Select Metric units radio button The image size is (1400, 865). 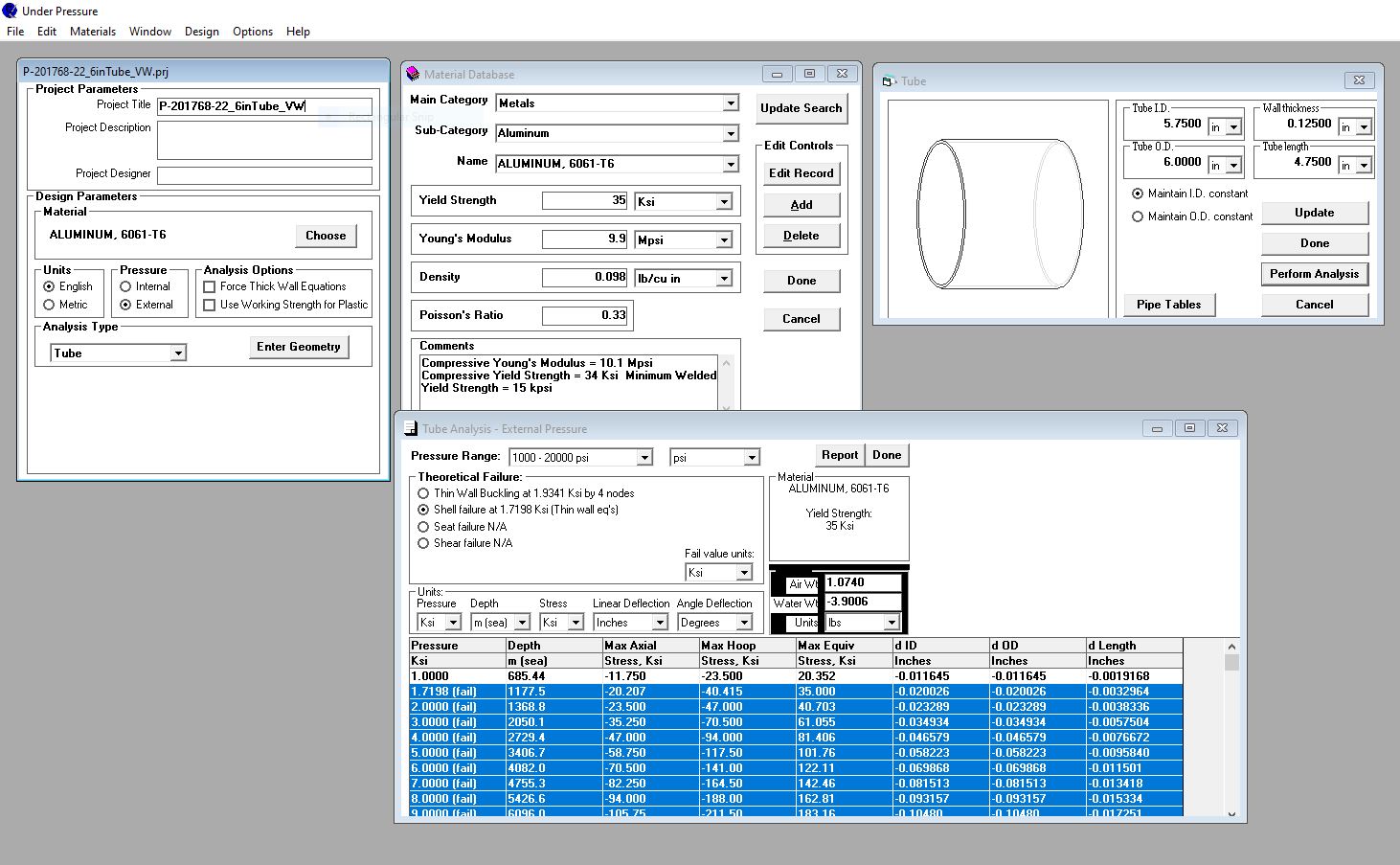click(x=49, y=305)
